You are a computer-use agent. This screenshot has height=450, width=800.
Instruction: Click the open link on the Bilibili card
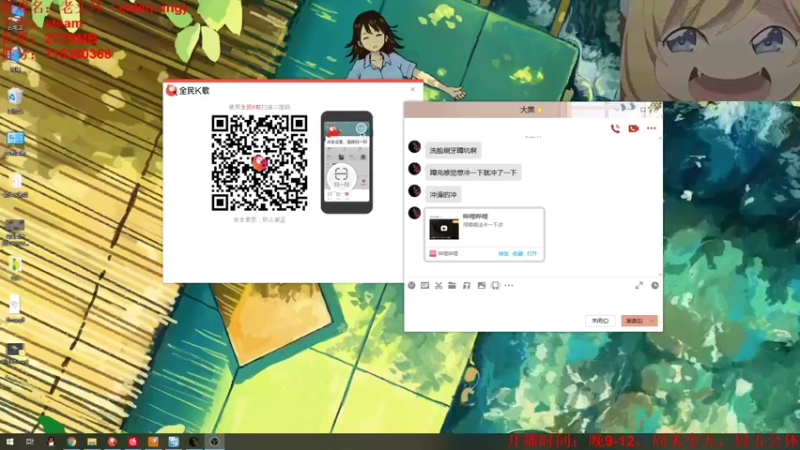pos(532,254)
